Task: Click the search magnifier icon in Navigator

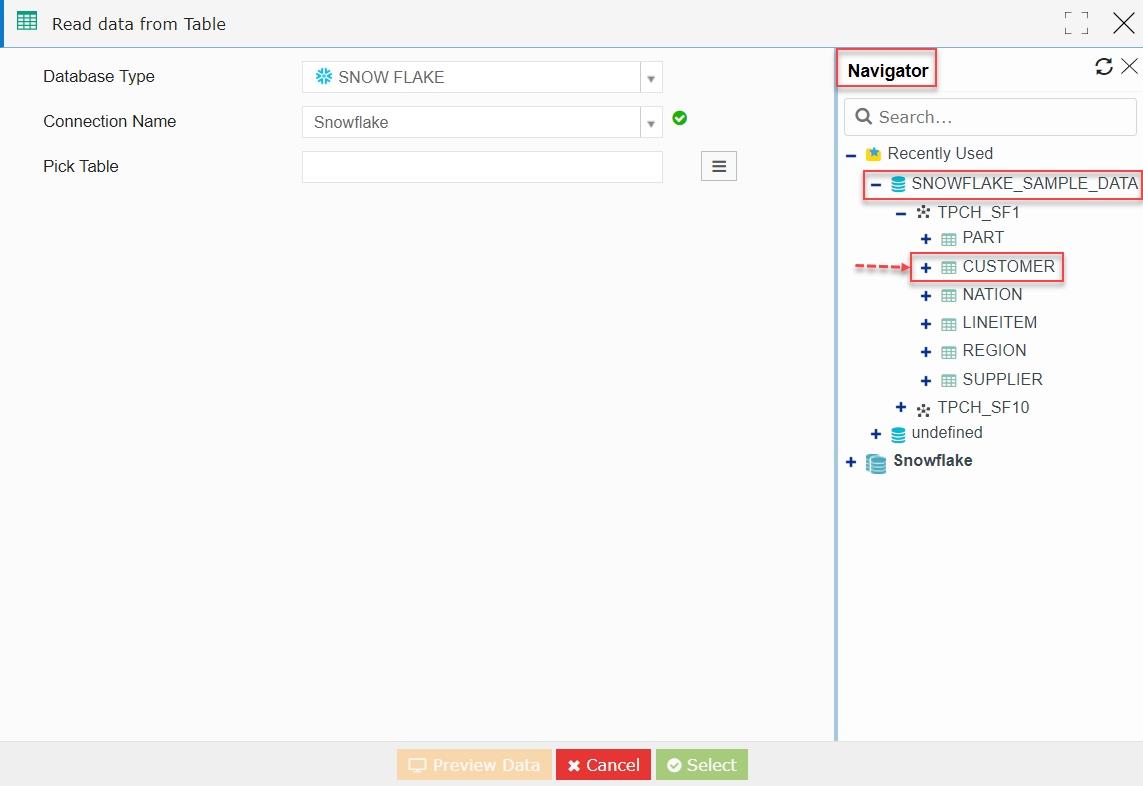Action: (863, 116)
